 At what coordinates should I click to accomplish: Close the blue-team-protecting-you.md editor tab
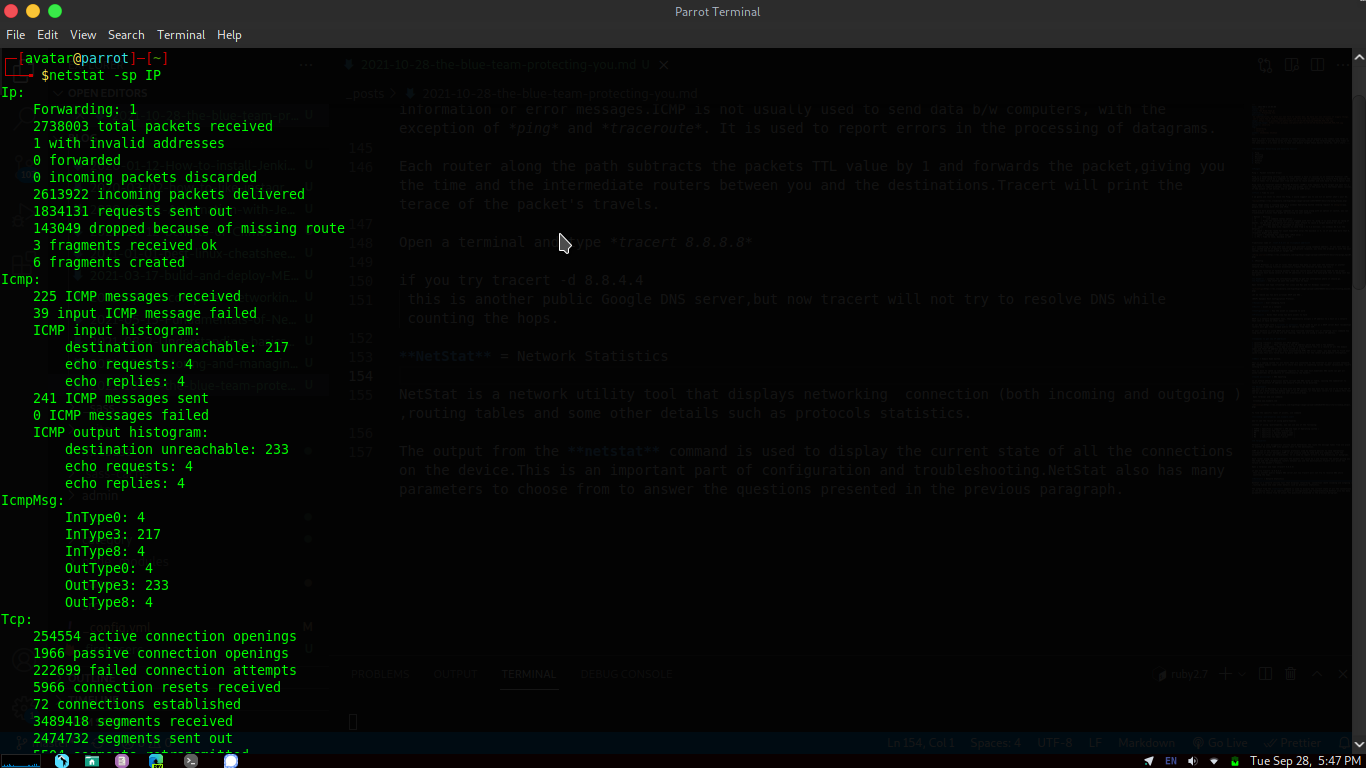click(x=663, y=65)
